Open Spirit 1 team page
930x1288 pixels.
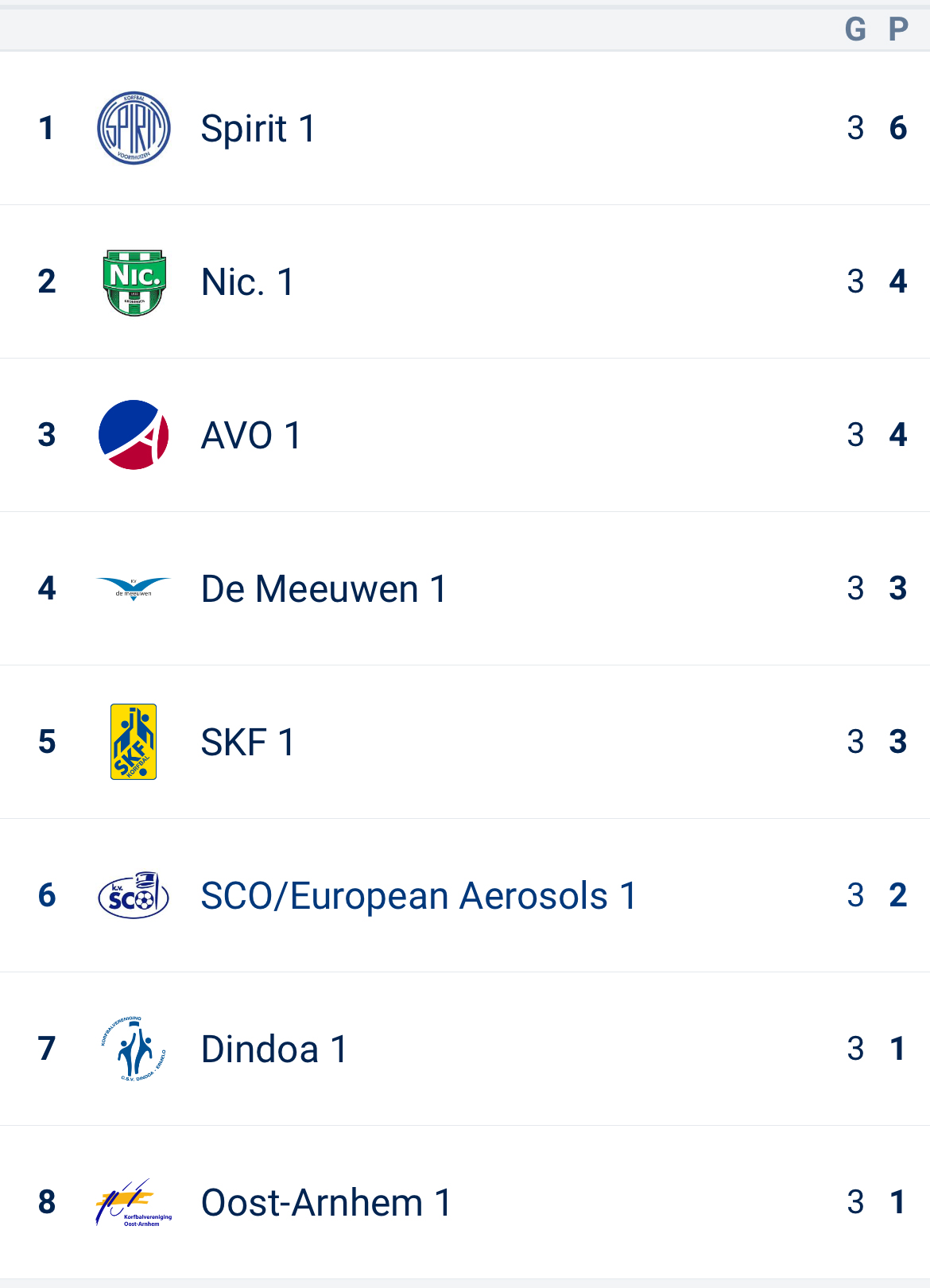coord(258,129)
